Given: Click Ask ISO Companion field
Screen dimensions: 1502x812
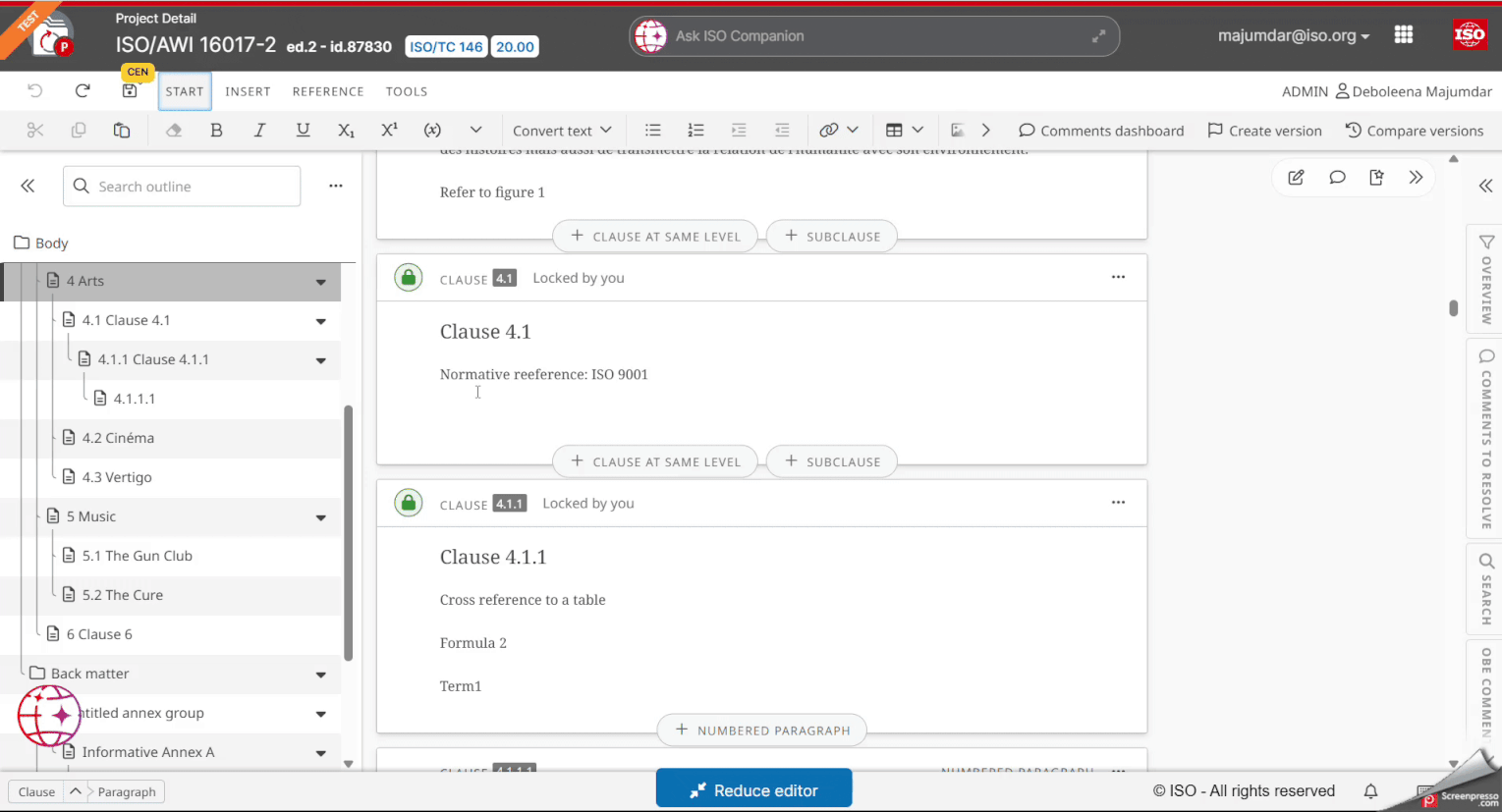Looking at the screenshot, I should point(874,36).
